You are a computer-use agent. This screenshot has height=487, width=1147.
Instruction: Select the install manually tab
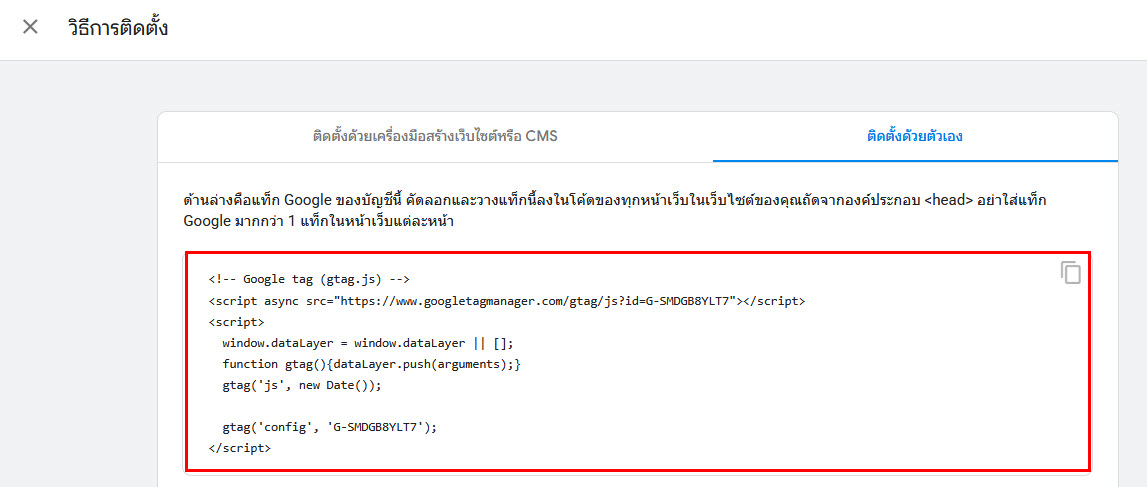[914, 137]
